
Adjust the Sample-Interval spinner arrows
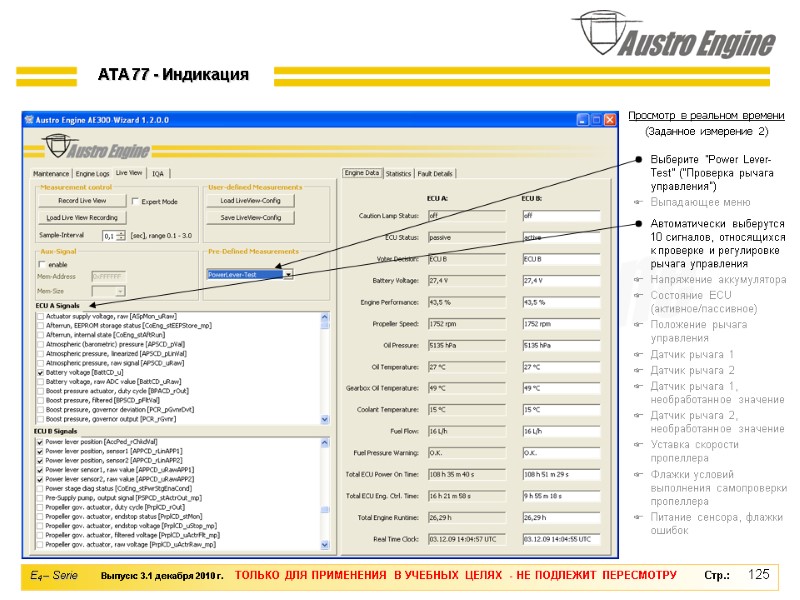[x=121, y=236]
